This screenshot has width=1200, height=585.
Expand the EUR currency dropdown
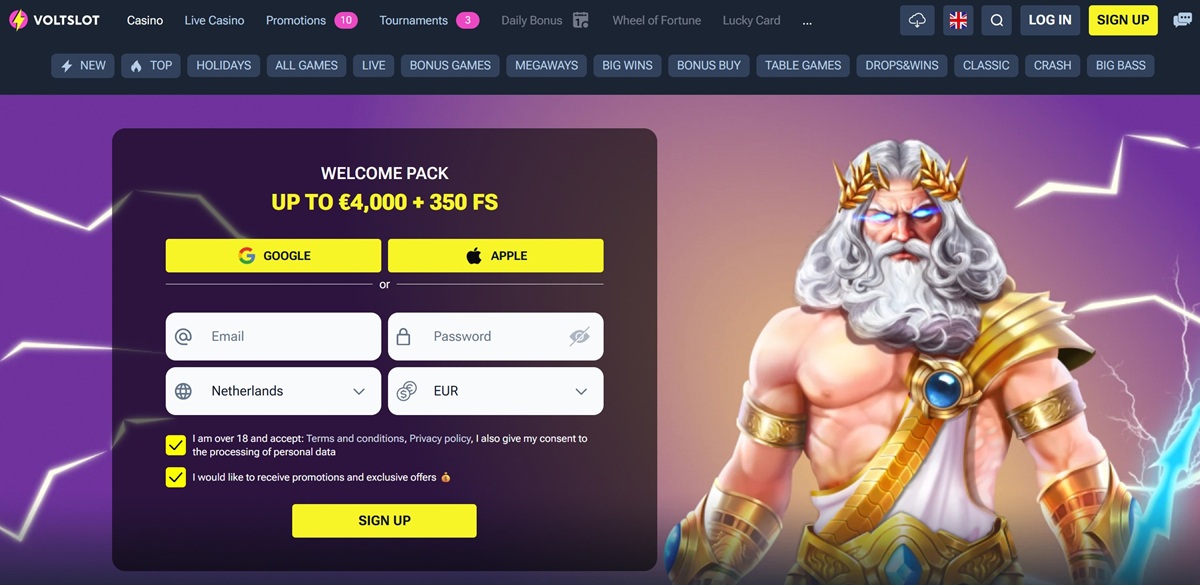[x=496, y=391]
